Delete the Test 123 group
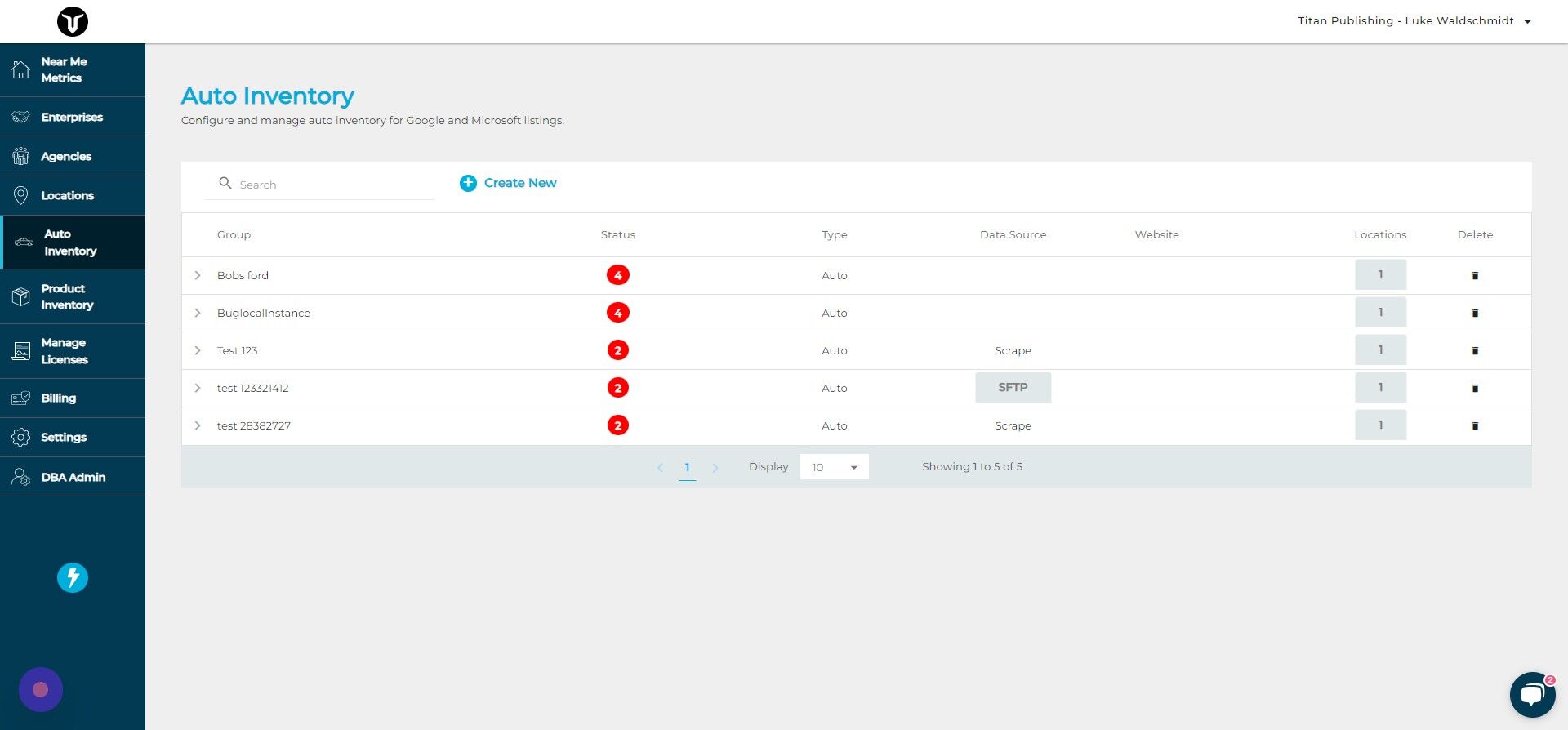 [x=1475, y=351]
